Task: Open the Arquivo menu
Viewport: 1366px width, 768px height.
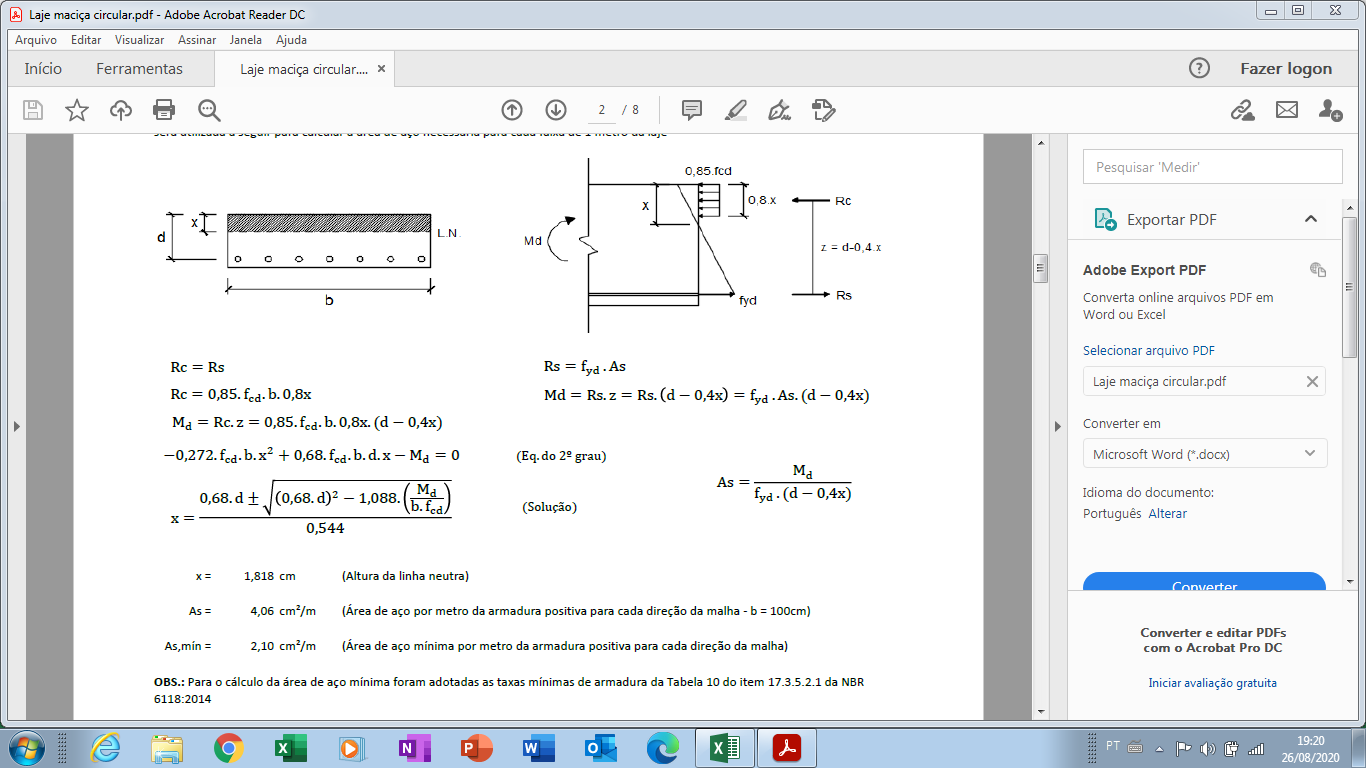Action: click(x=36, y=40)
